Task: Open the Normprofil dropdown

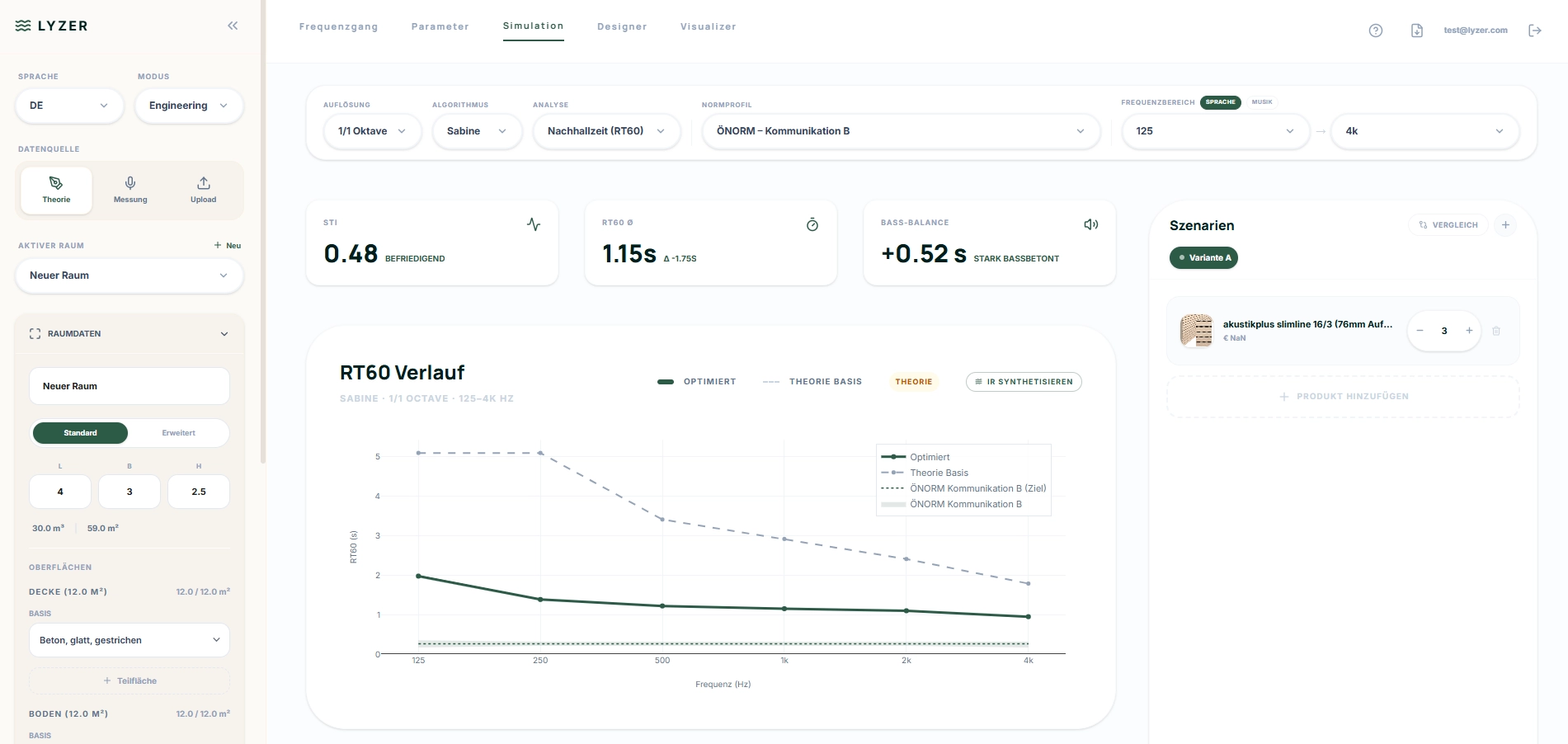Action: tap(900, 131)
